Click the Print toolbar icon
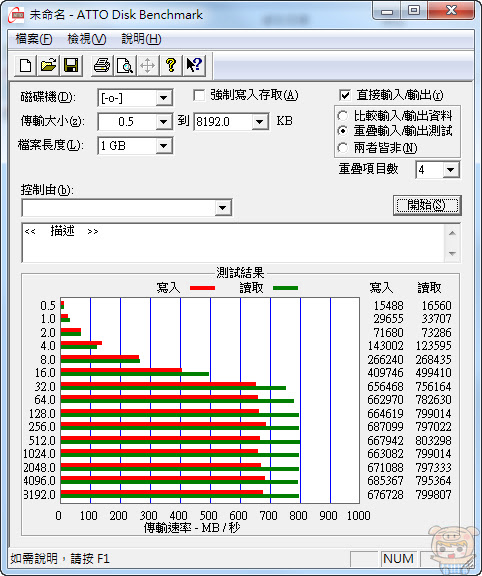This screenshot has height=576, width=482. [102, 65]
